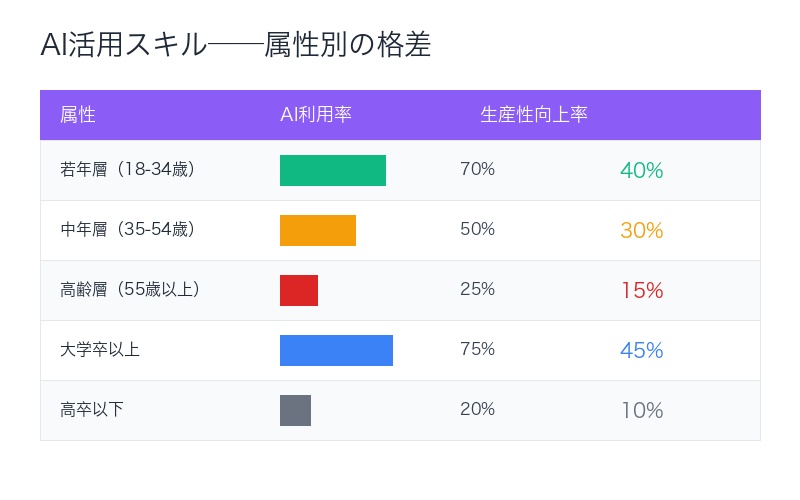The width and height of the screenshot is (800, 500).
Task: Click the orange 30% productivity value
Action: (641, 231)
